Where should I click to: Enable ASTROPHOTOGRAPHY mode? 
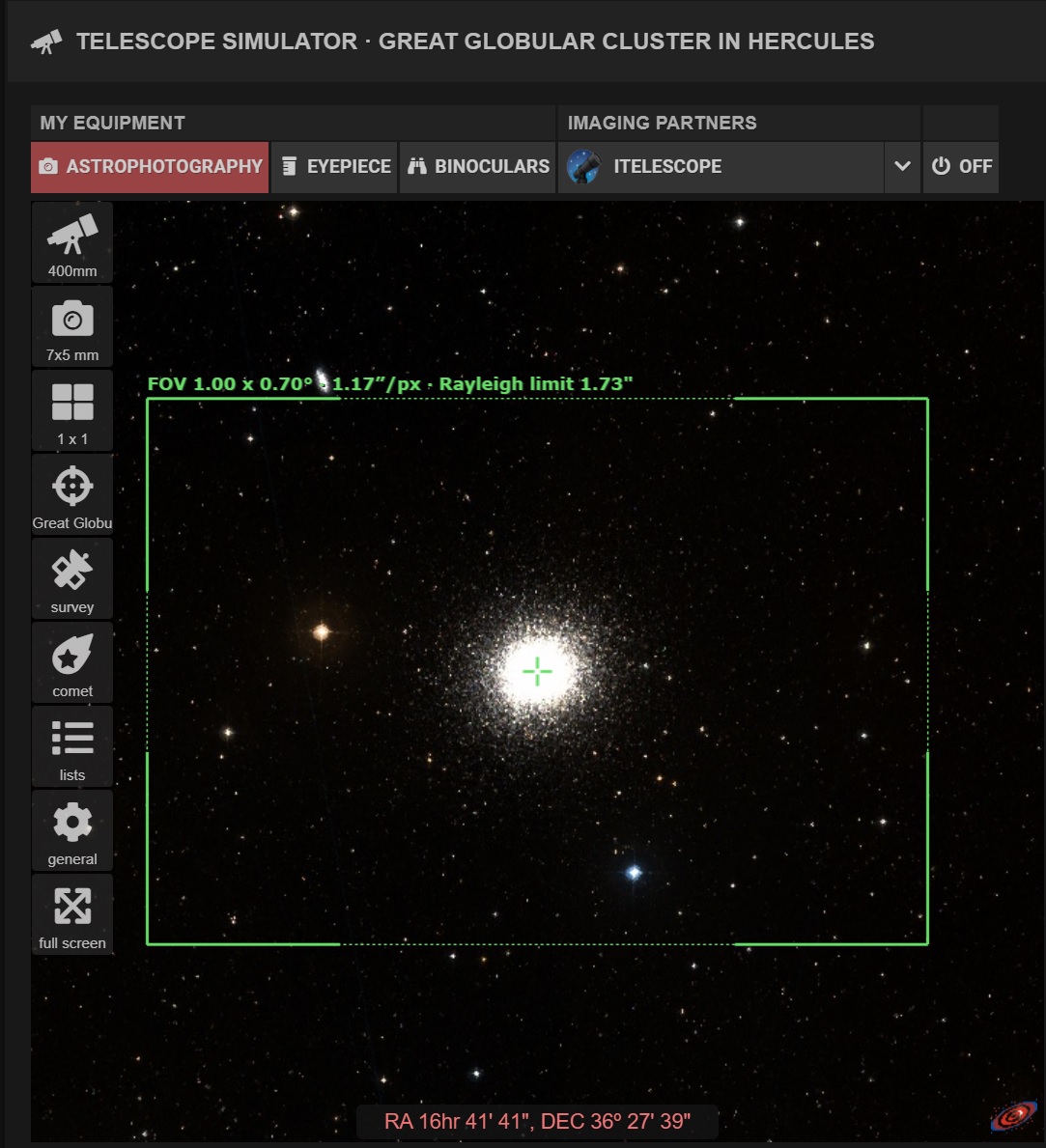149,166
